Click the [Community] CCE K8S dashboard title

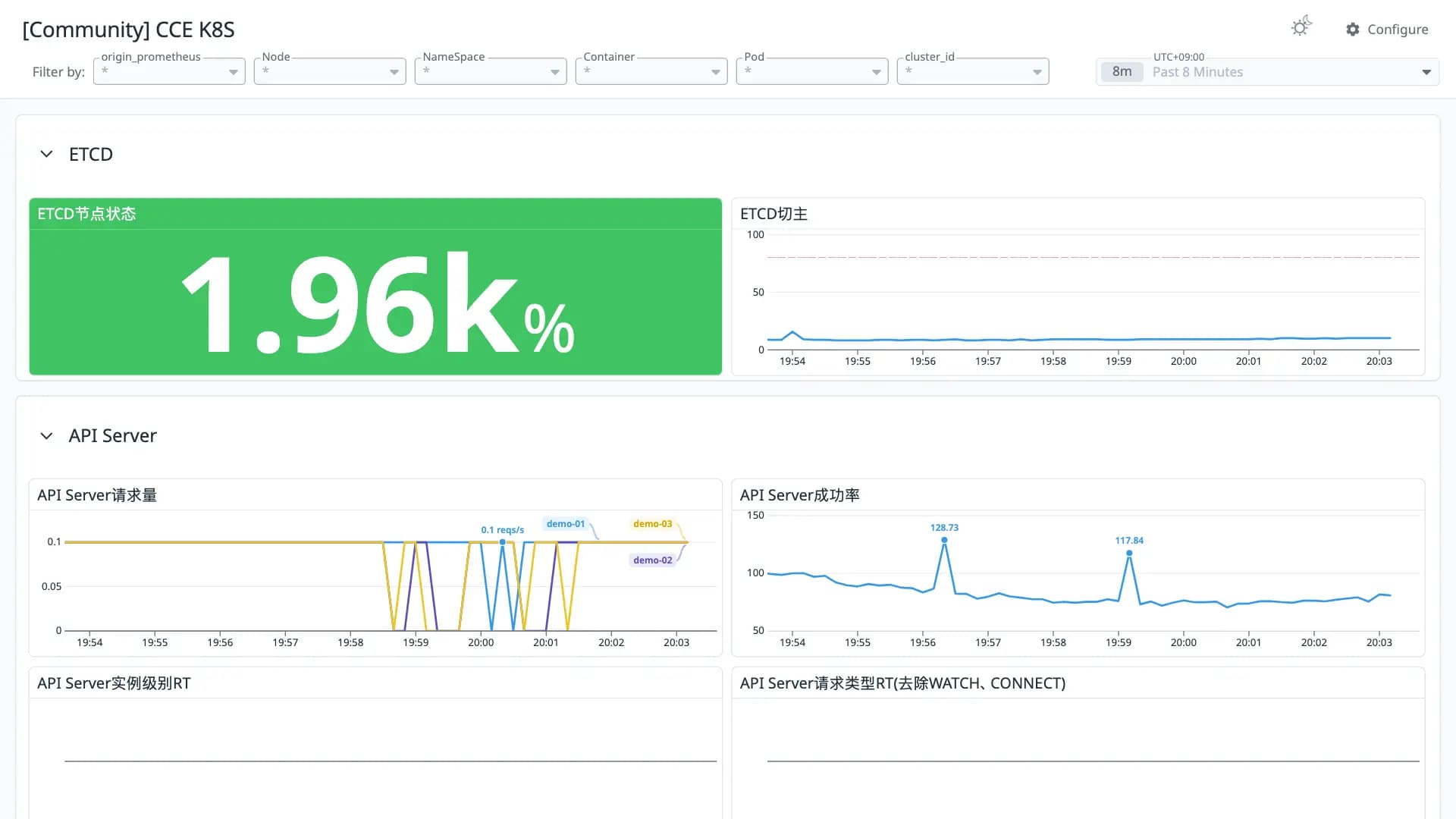tap(128, 30)
